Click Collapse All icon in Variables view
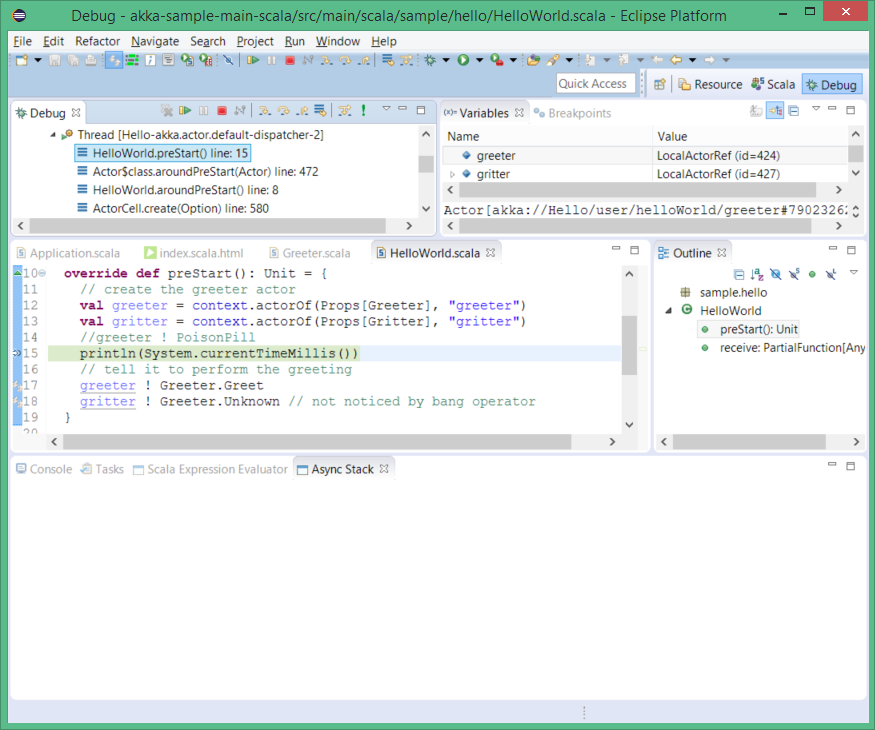The width and height of the screenshot is (875, 730). (793, 111)
